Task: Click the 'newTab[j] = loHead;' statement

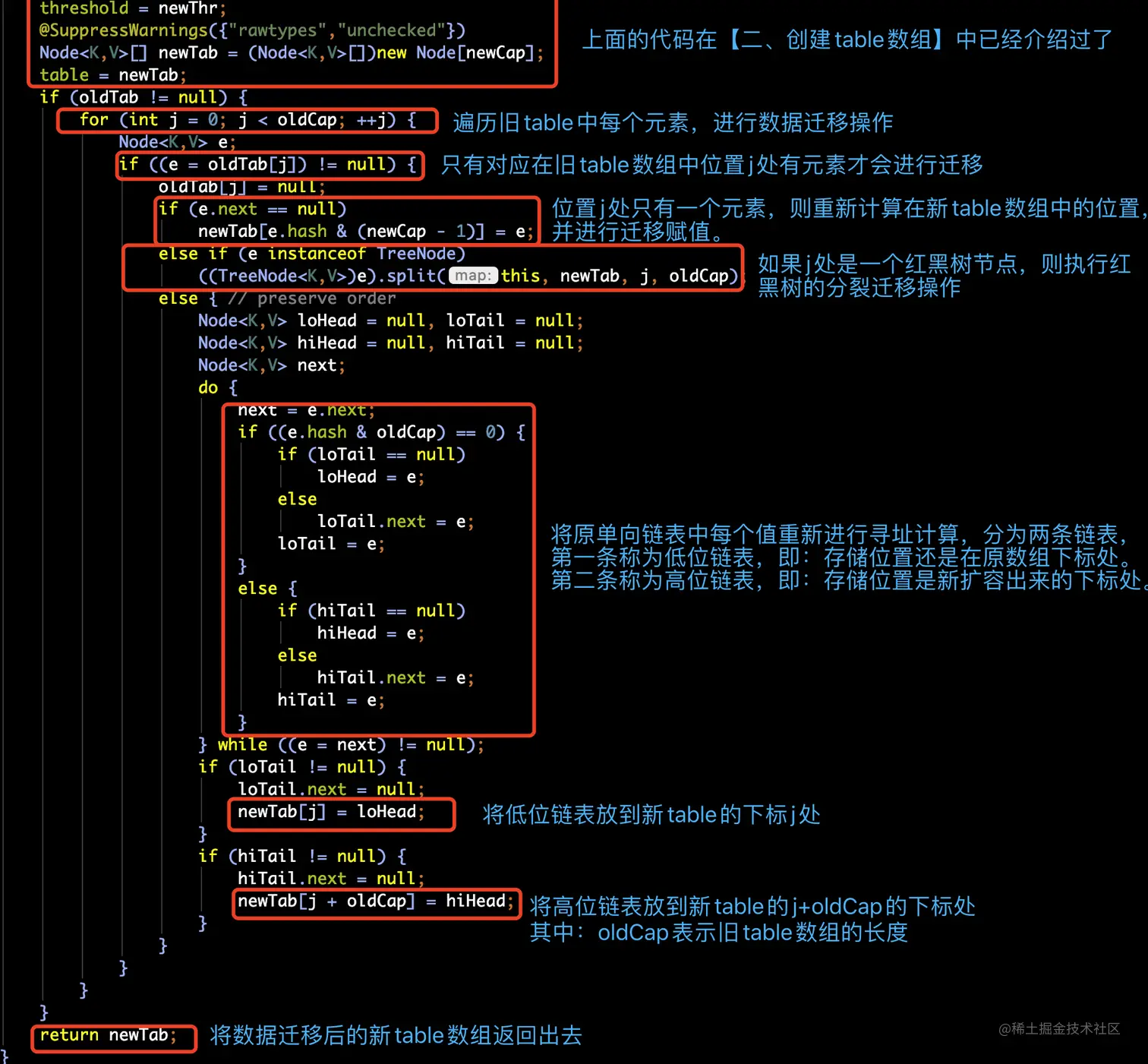Action: pos(331,812)
